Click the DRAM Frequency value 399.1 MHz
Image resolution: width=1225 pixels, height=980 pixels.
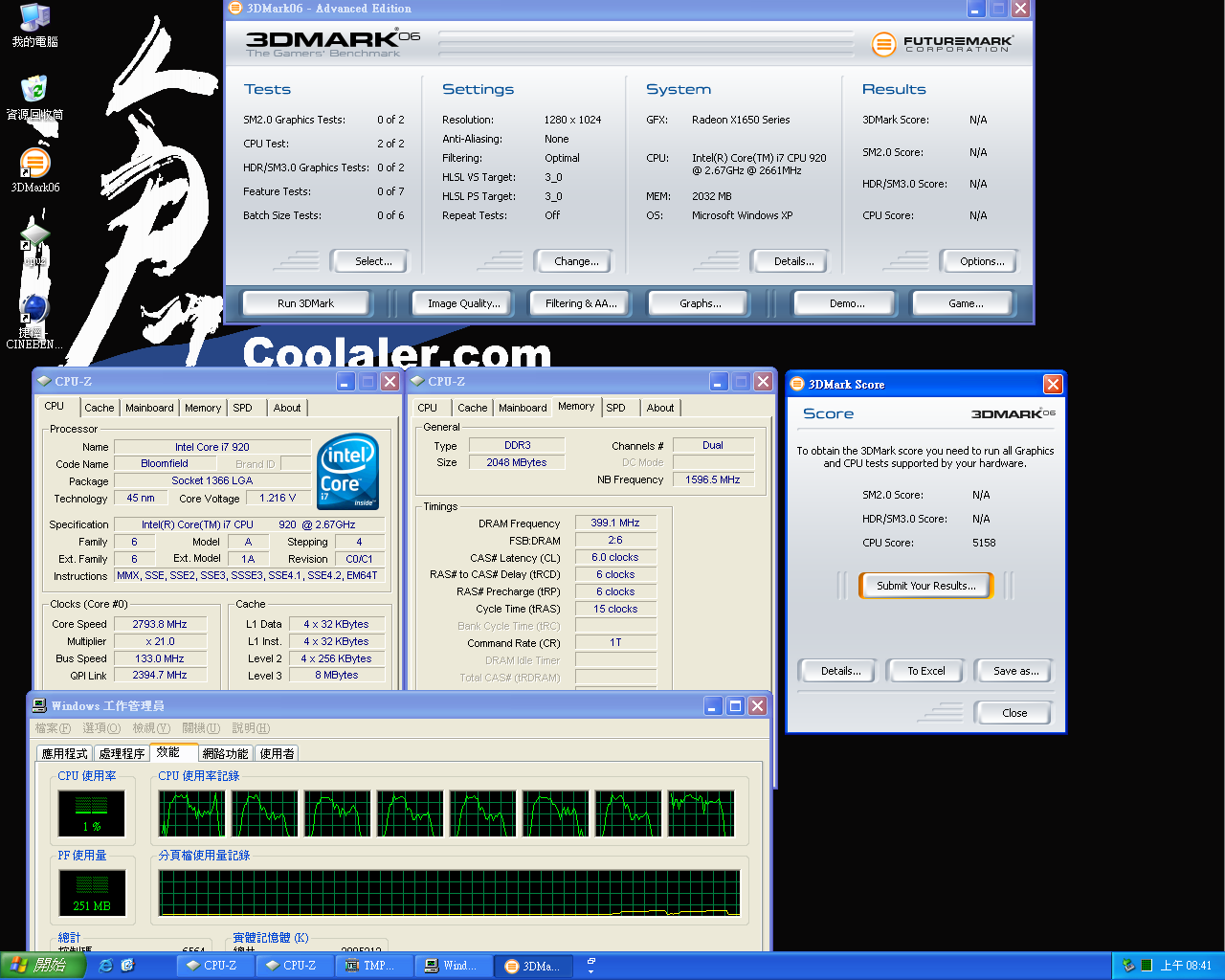point(615,523)
